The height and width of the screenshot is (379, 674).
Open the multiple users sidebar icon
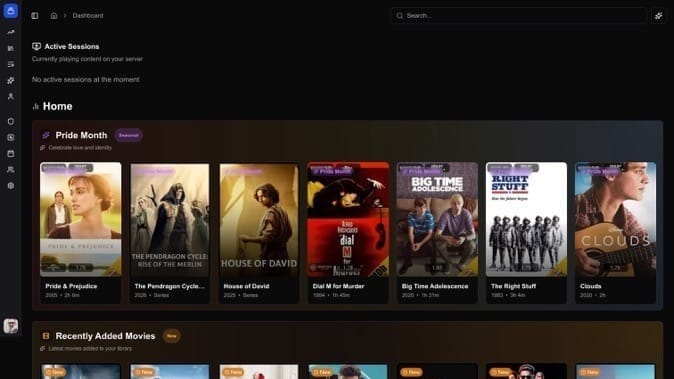point(11,170)
